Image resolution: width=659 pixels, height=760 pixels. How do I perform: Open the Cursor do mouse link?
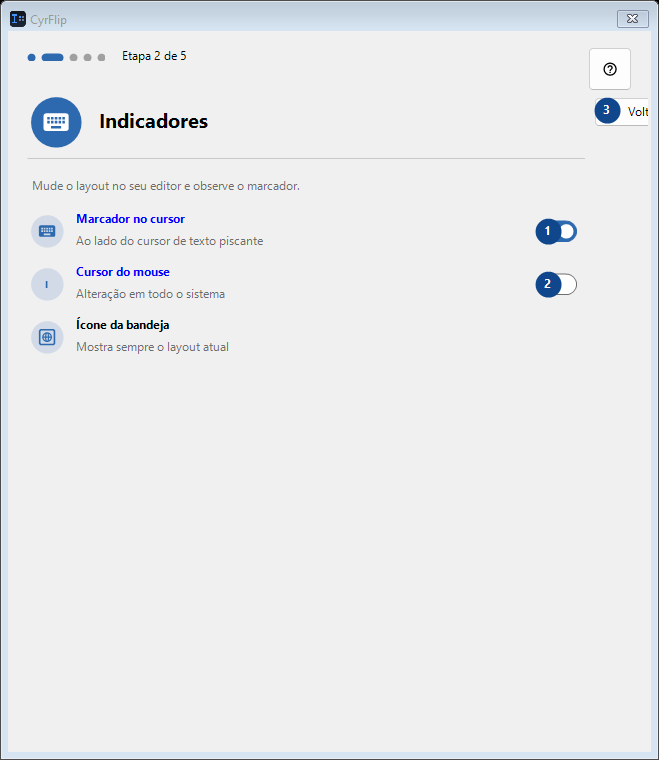click(123, 272)
